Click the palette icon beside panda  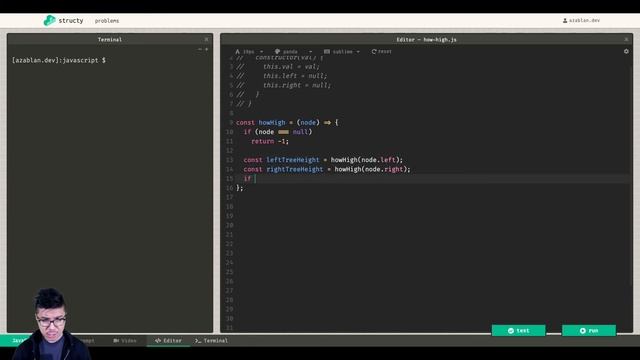click(277, 52)
